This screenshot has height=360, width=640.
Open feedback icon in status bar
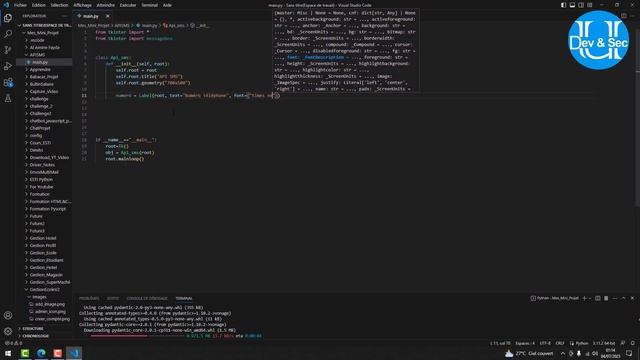pos(623,343)
